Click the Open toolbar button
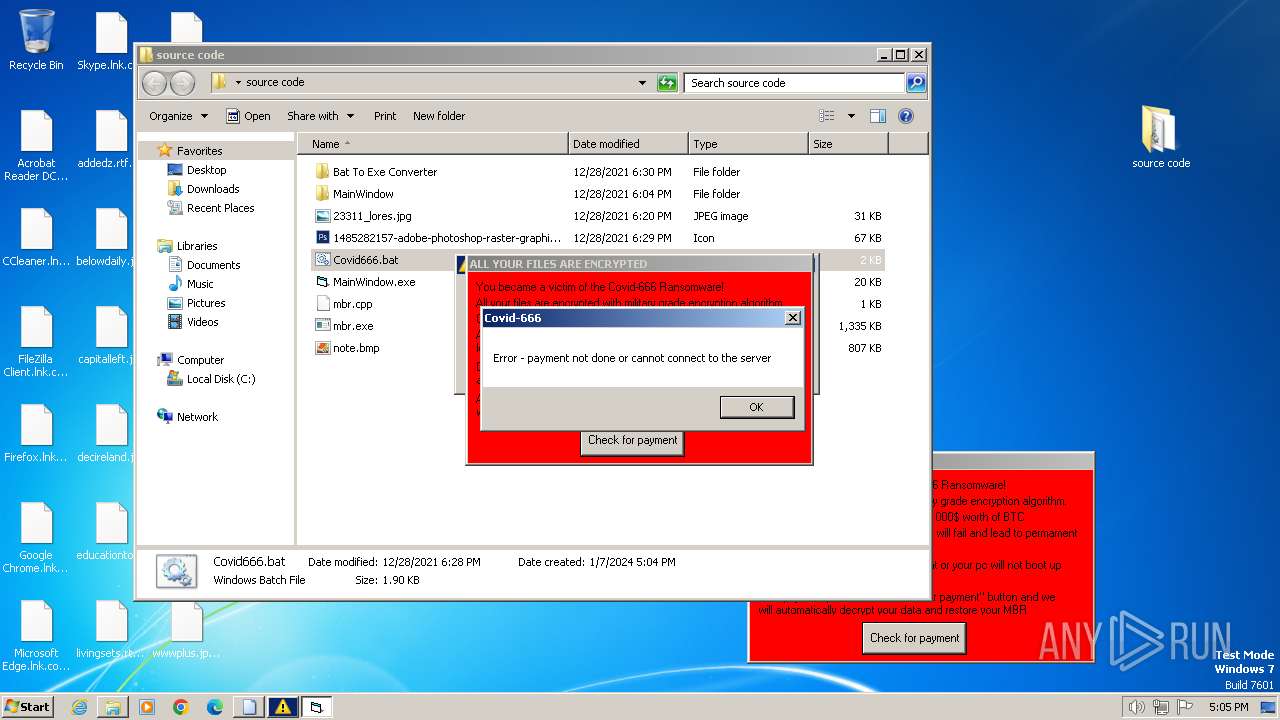This screenshot has width=1280, height=720. [248, 116]
